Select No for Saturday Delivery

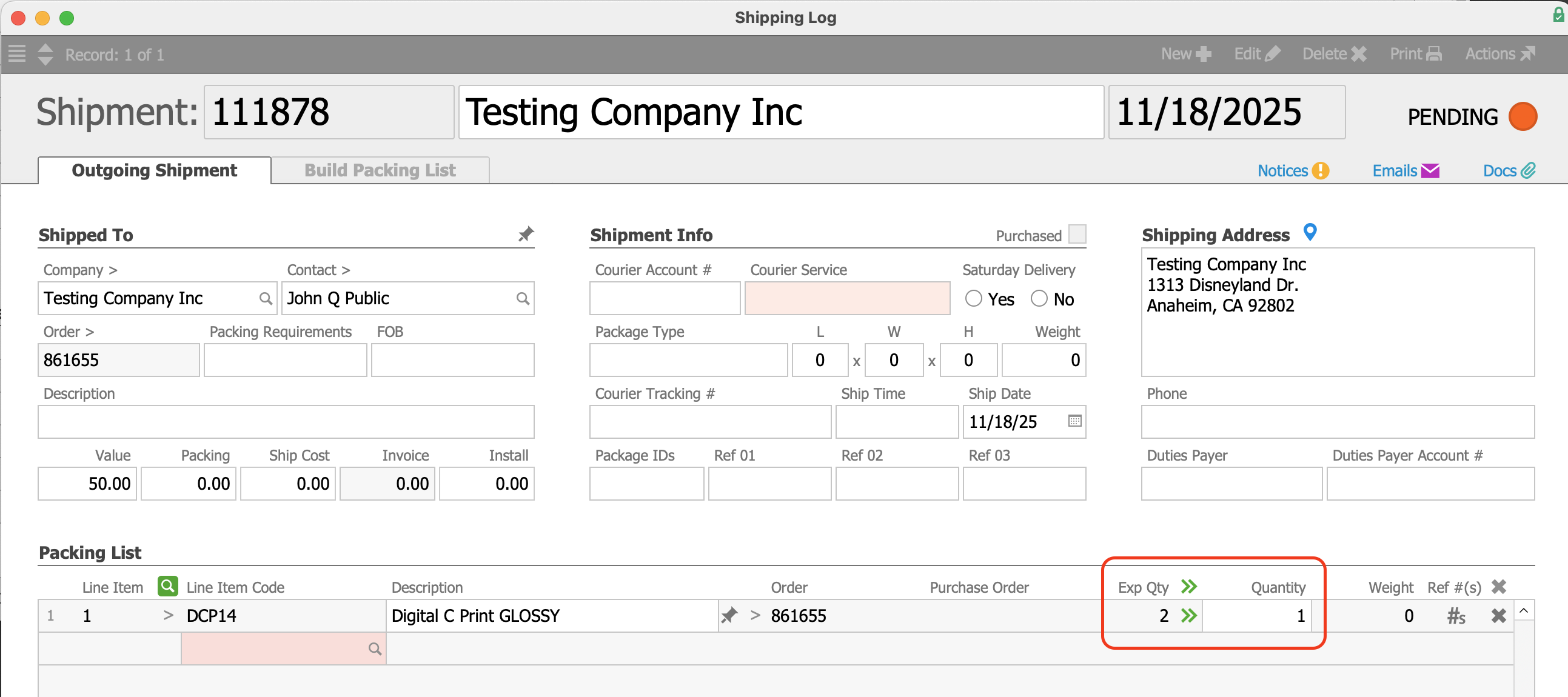[1039, 299]
